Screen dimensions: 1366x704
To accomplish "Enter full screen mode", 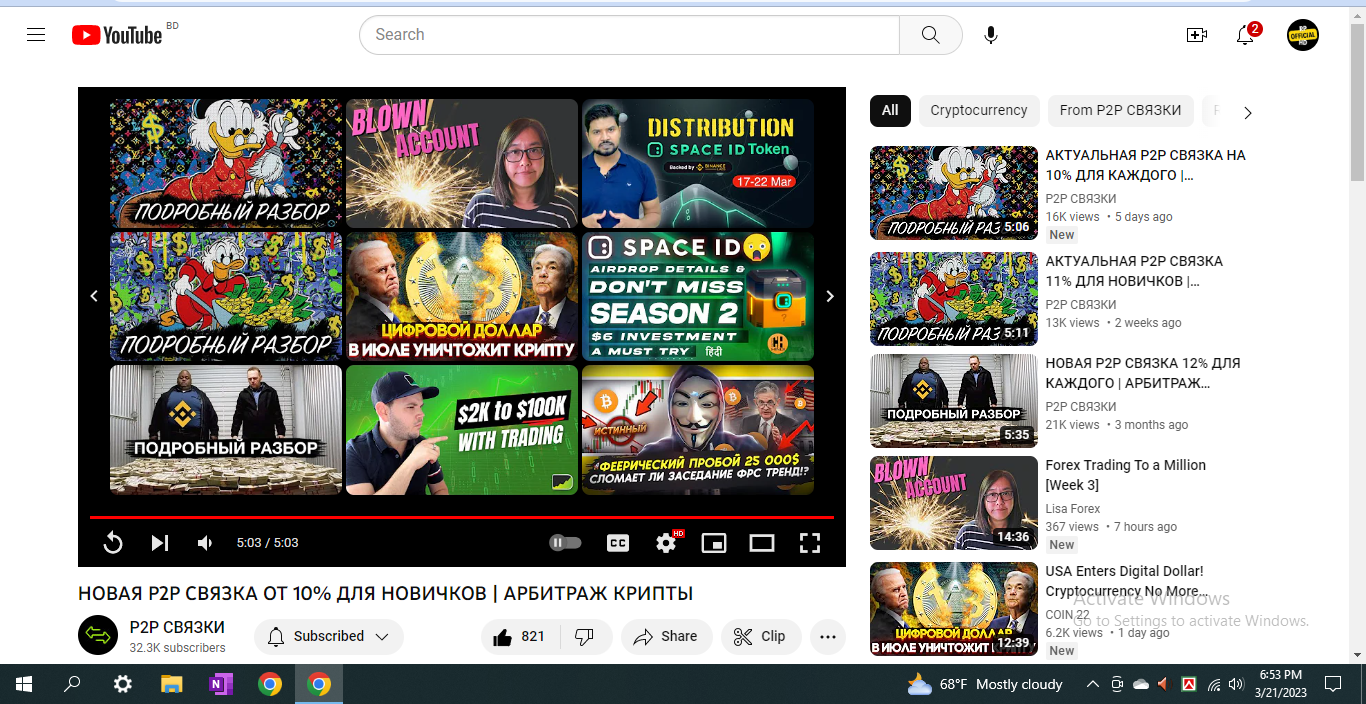I will click(810, 543).
